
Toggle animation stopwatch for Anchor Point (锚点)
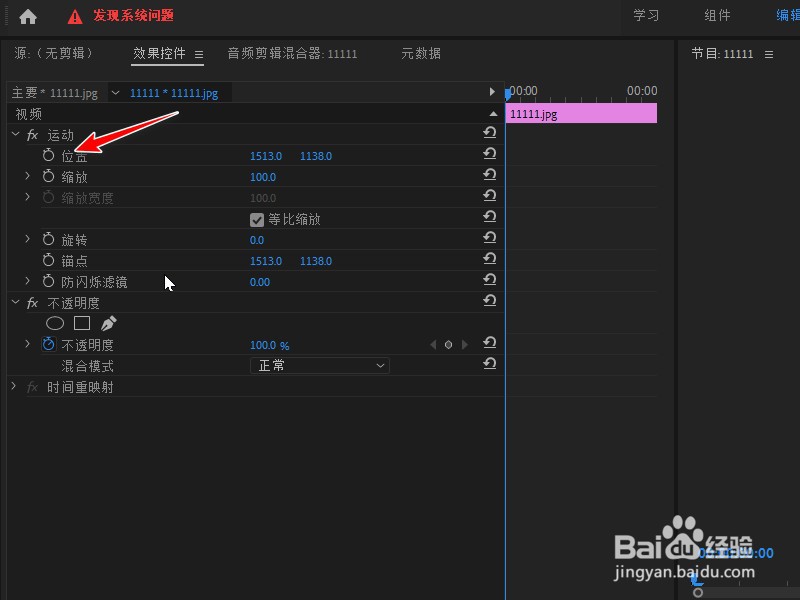tap(48, 260)
